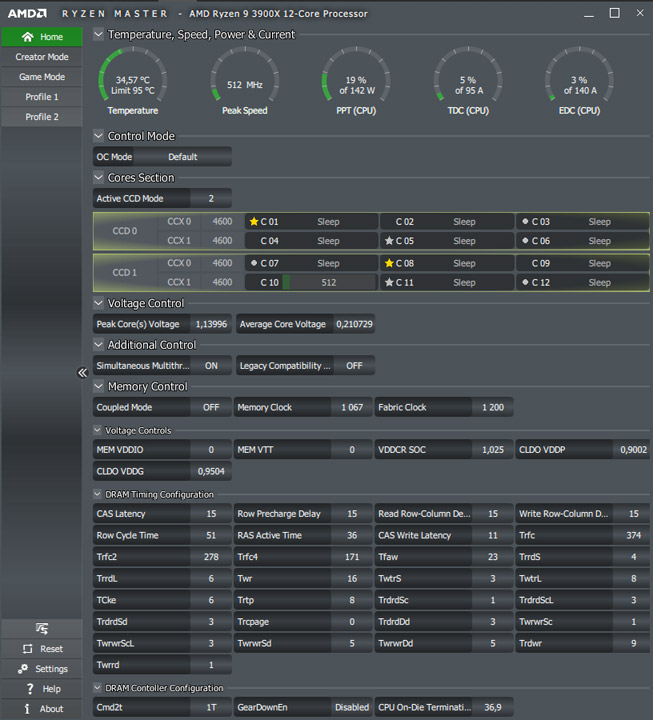Click the dot marker on core C 12
653x720 pixels.
point(525,282)
